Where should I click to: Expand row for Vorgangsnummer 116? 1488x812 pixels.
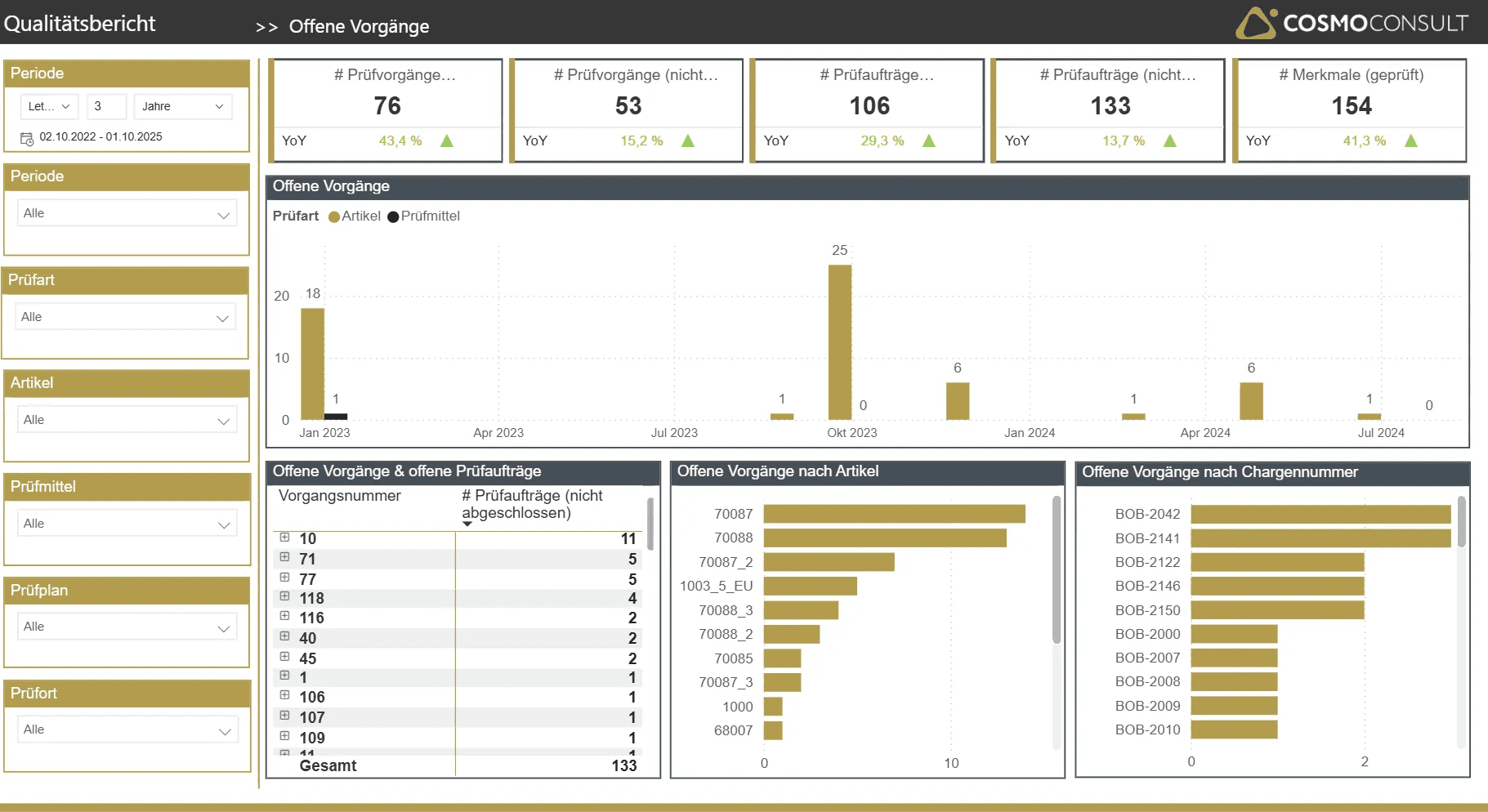pos(284,616)
